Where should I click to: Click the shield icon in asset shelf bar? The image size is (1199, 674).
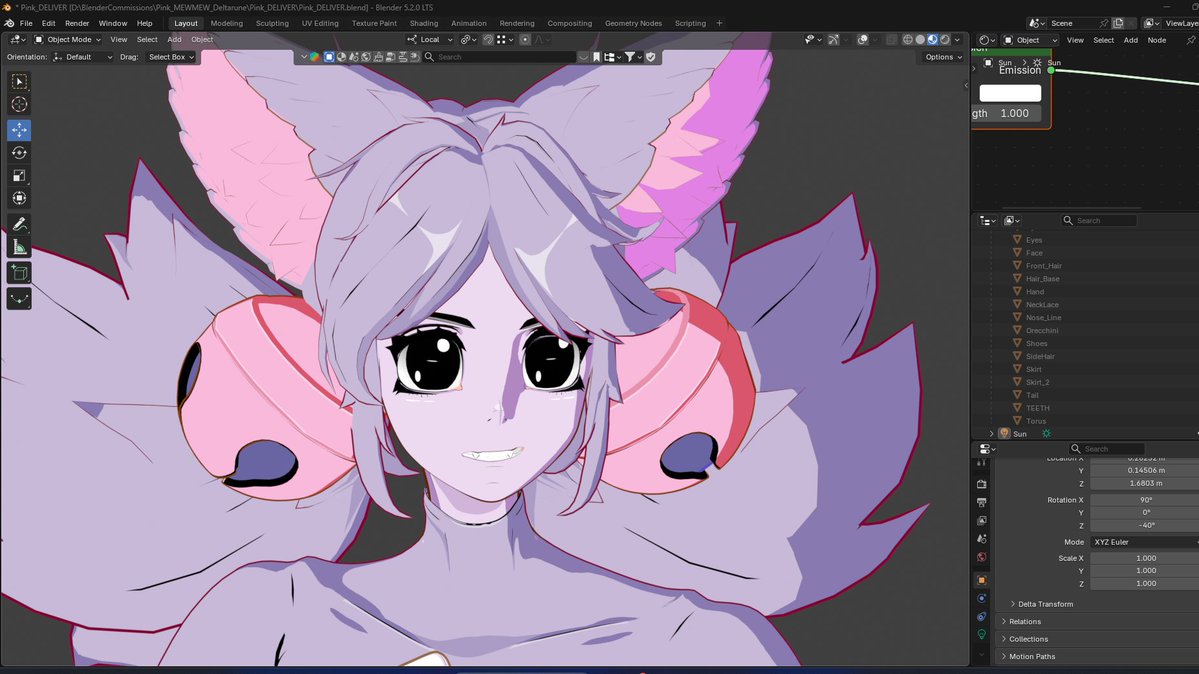[x=651, y=57]
